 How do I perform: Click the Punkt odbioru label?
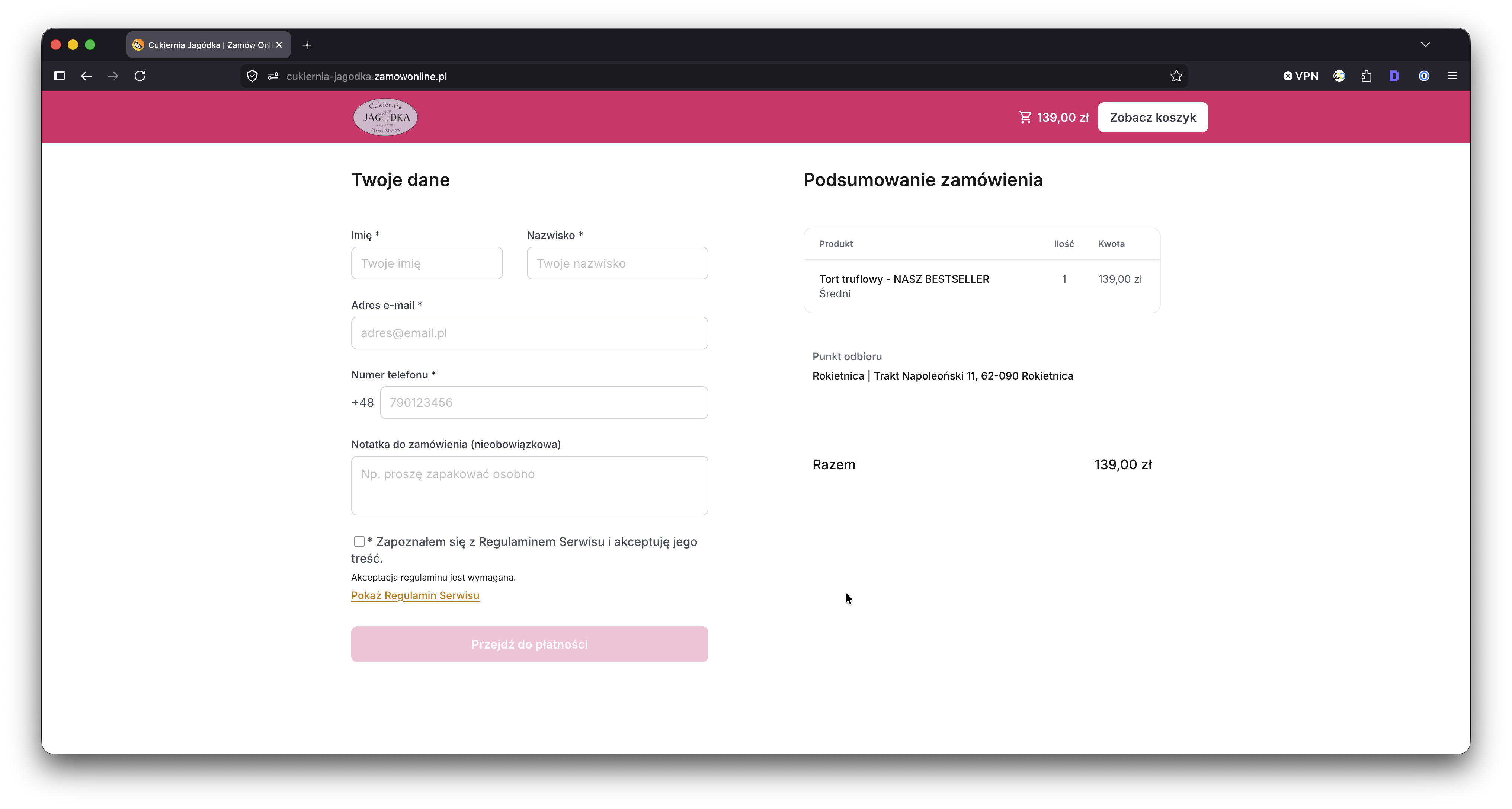point(847,356)
